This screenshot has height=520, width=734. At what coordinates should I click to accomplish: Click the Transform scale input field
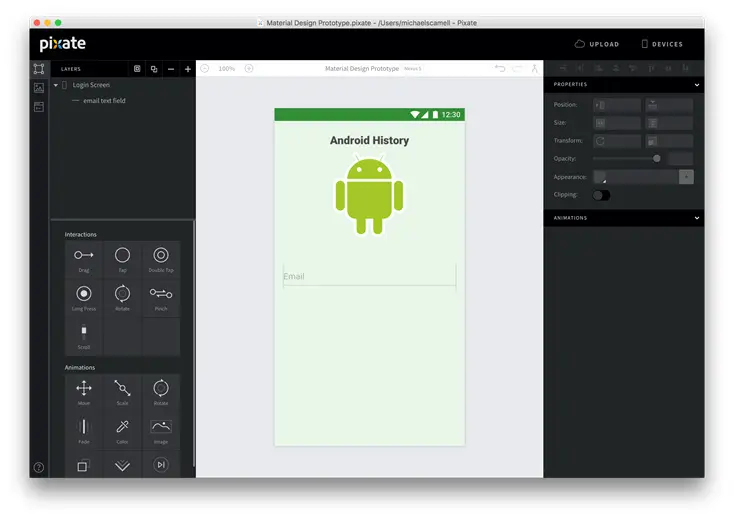(x=669, y=141)
